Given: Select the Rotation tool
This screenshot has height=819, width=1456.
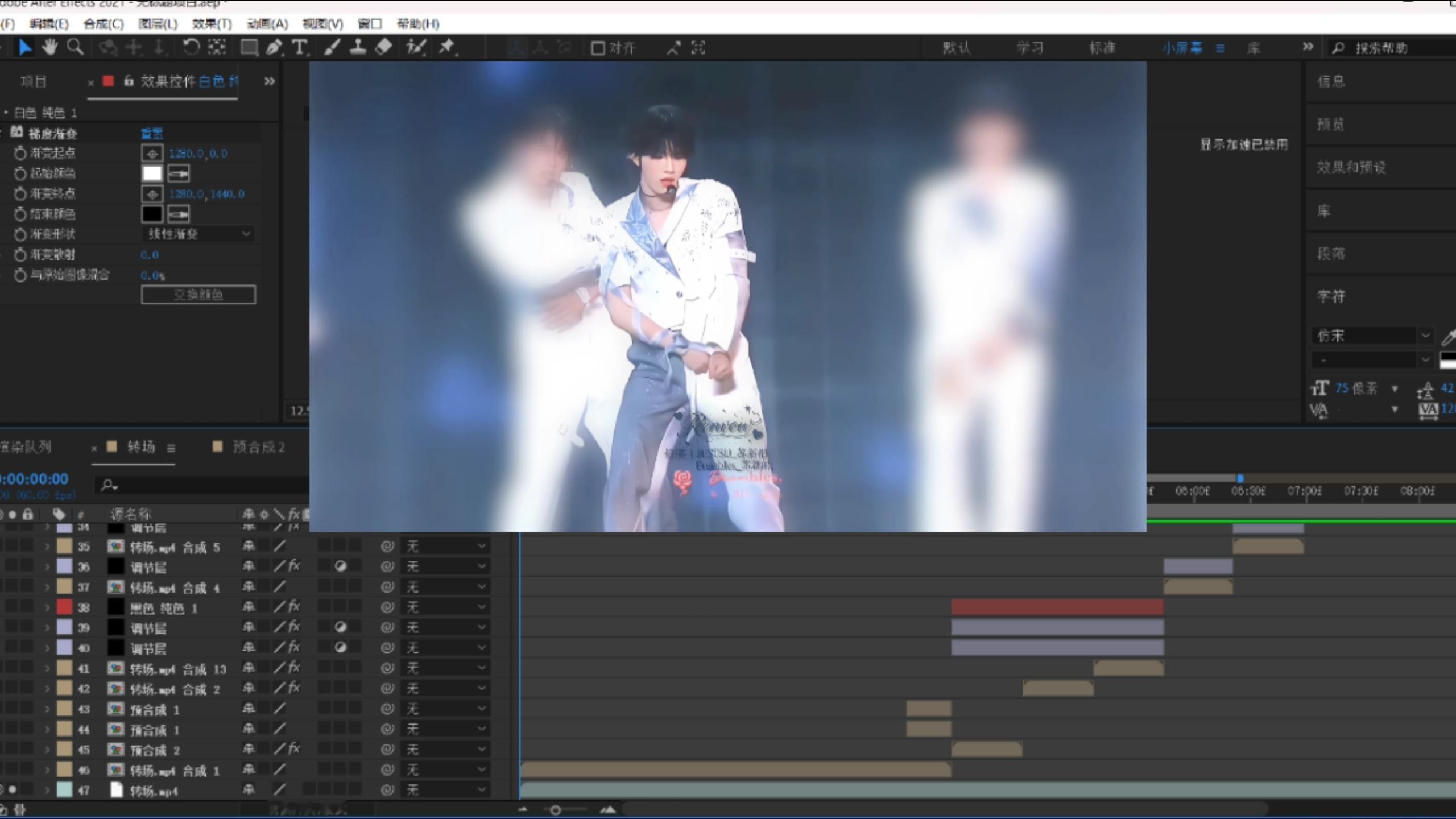Looking at the screenshot, I should tap(191, 47).
